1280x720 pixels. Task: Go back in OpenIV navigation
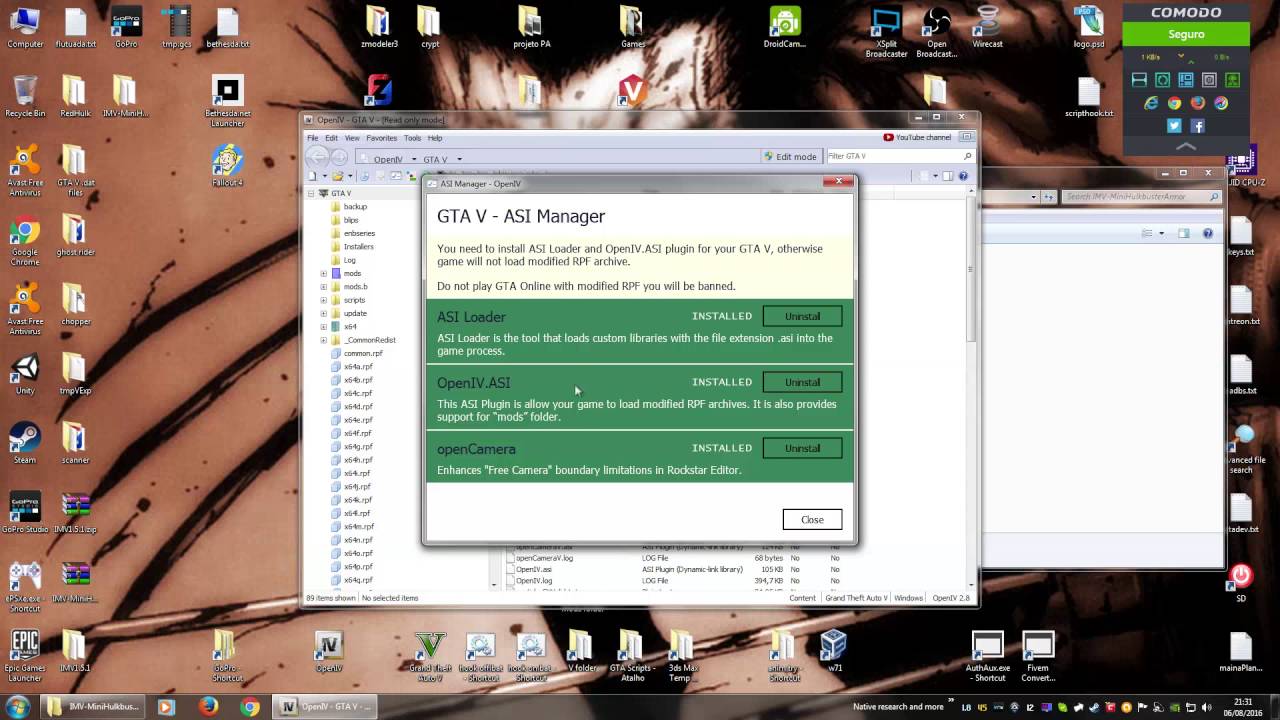317,157
